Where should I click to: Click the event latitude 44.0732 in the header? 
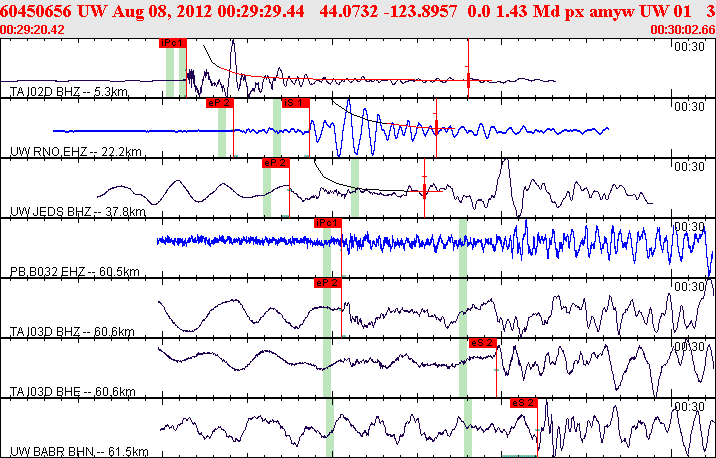point(348,11)
